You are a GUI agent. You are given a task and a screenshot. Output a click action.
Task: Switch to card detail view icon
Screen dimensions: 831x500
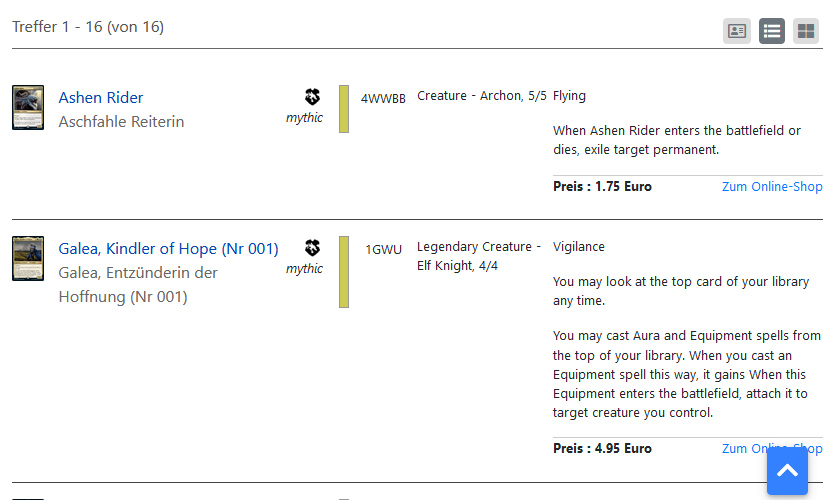(737, 31)
